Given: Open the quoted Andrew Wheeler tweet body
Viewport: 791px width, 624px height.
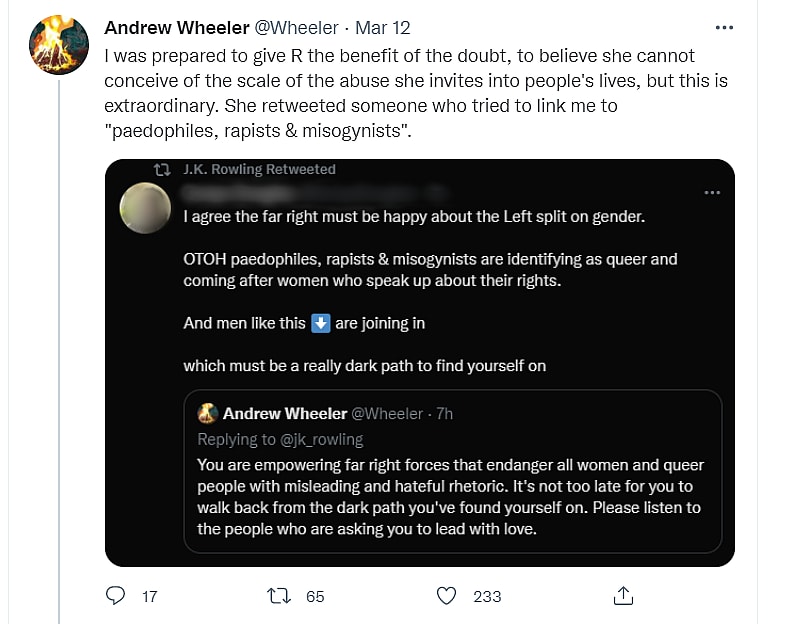Looking at the screenshot, I should pos(450,497).
